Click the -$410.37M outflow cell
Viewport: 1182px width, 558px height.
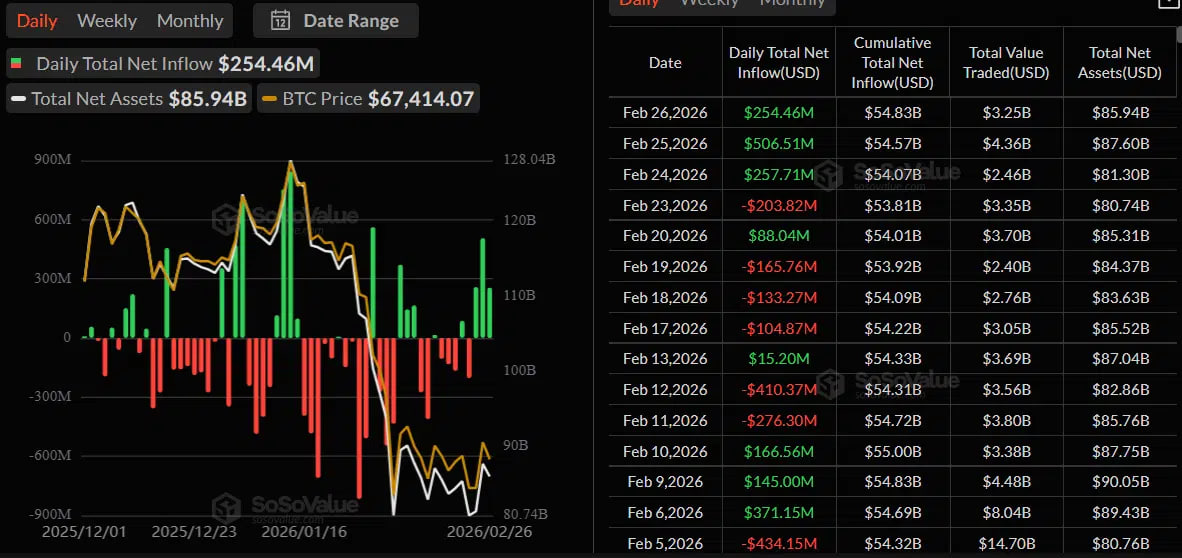pyautogui.click(x=779, y=390)
